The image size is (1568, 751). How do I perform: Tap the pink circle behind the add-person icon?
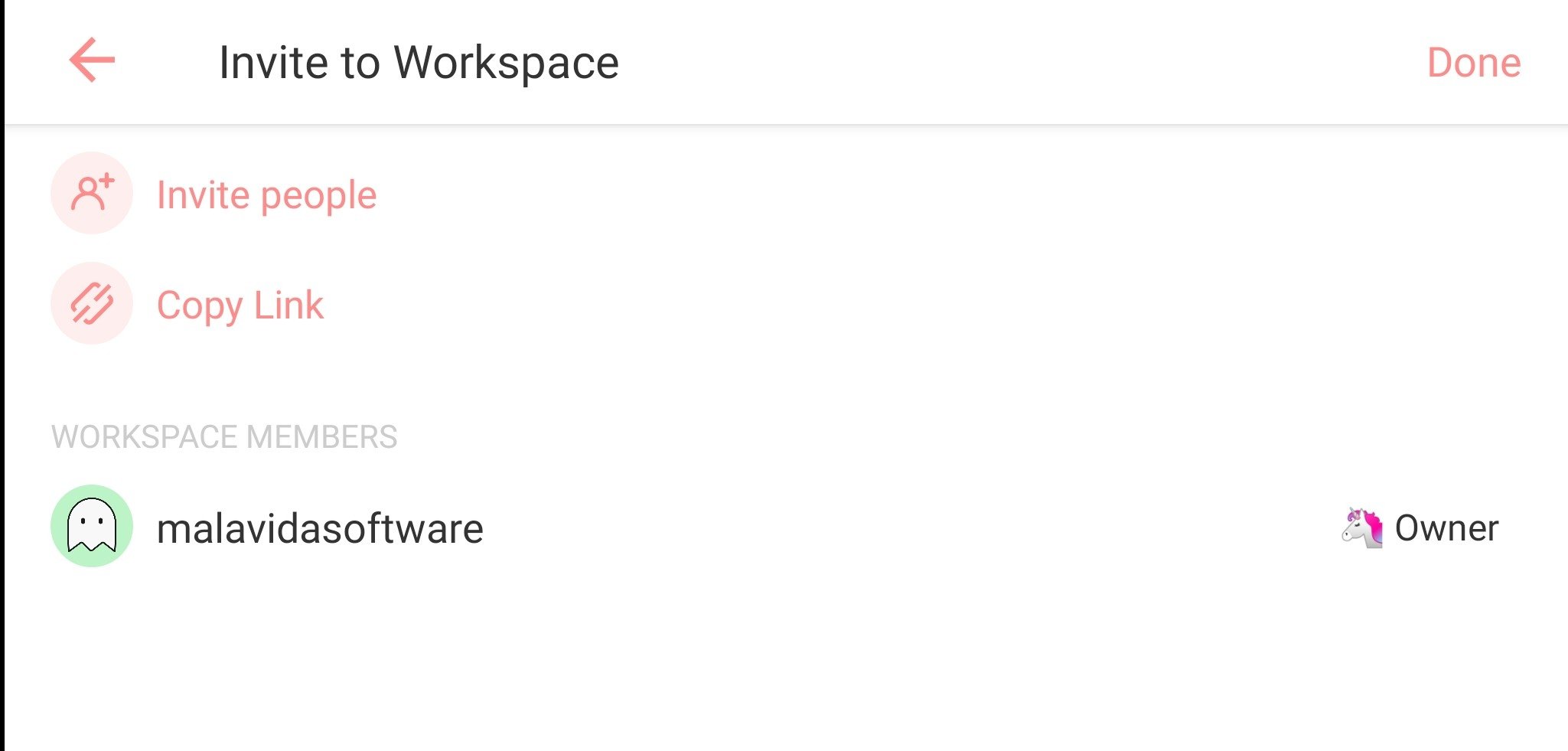(x=92, y=192)
